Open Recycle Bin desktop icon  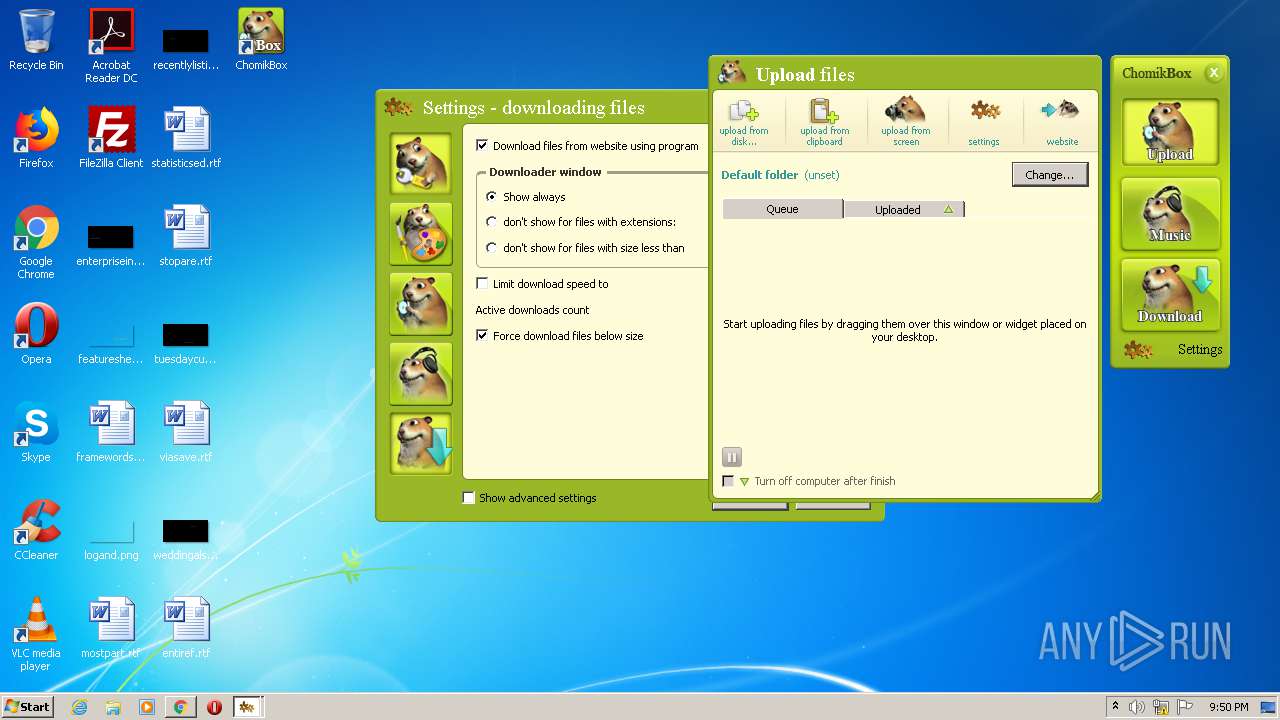36,40
